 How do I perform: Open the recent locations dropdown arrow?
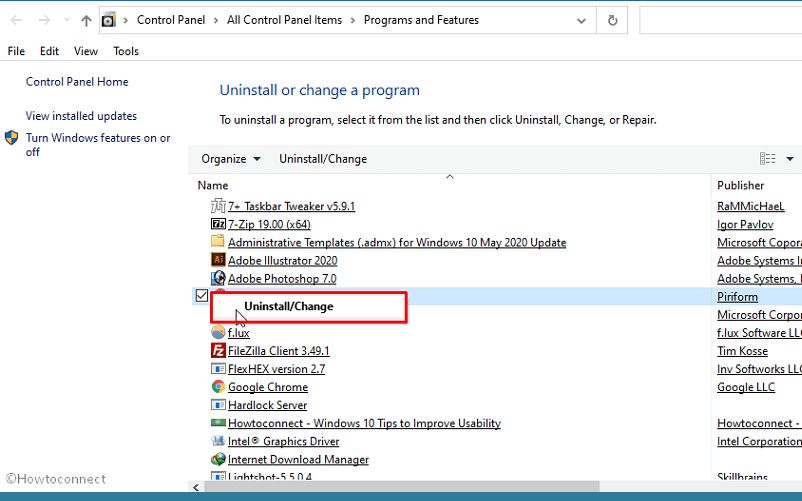(x=66, y=20)
